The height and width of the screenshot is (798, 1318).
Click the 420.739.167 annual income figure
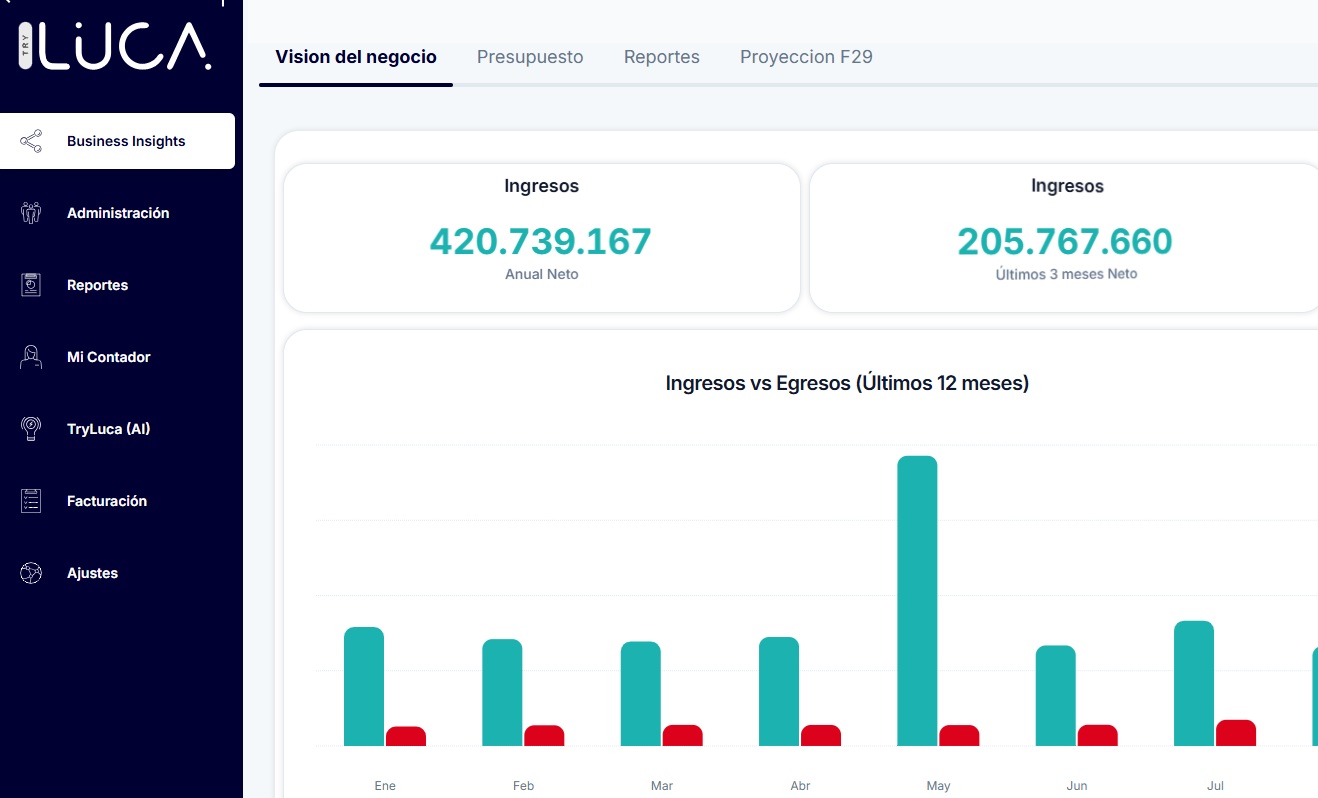[x=541, y=241]
